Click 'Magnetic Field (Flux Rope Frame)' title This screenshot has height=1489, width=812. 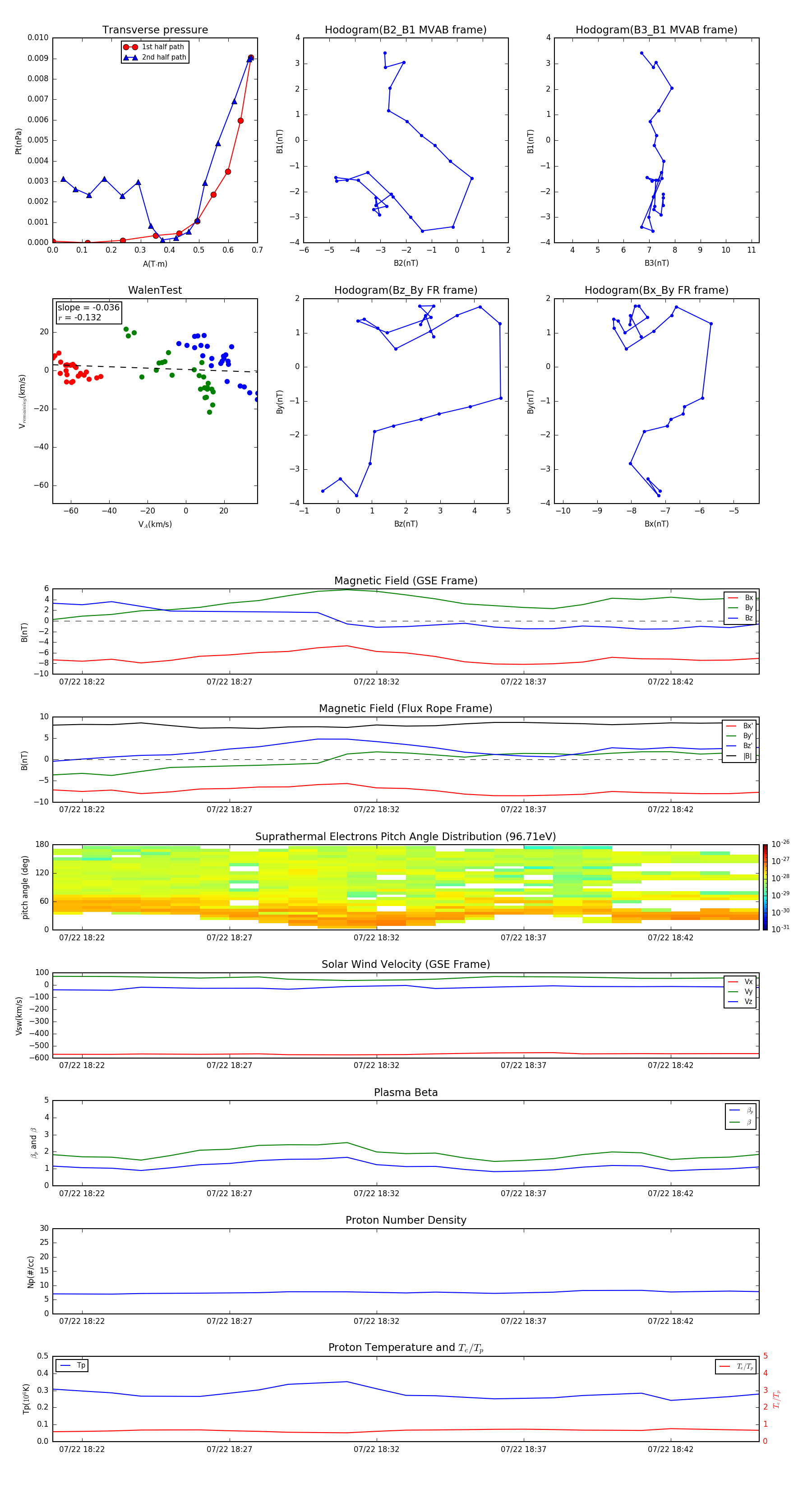coord(406,709)
